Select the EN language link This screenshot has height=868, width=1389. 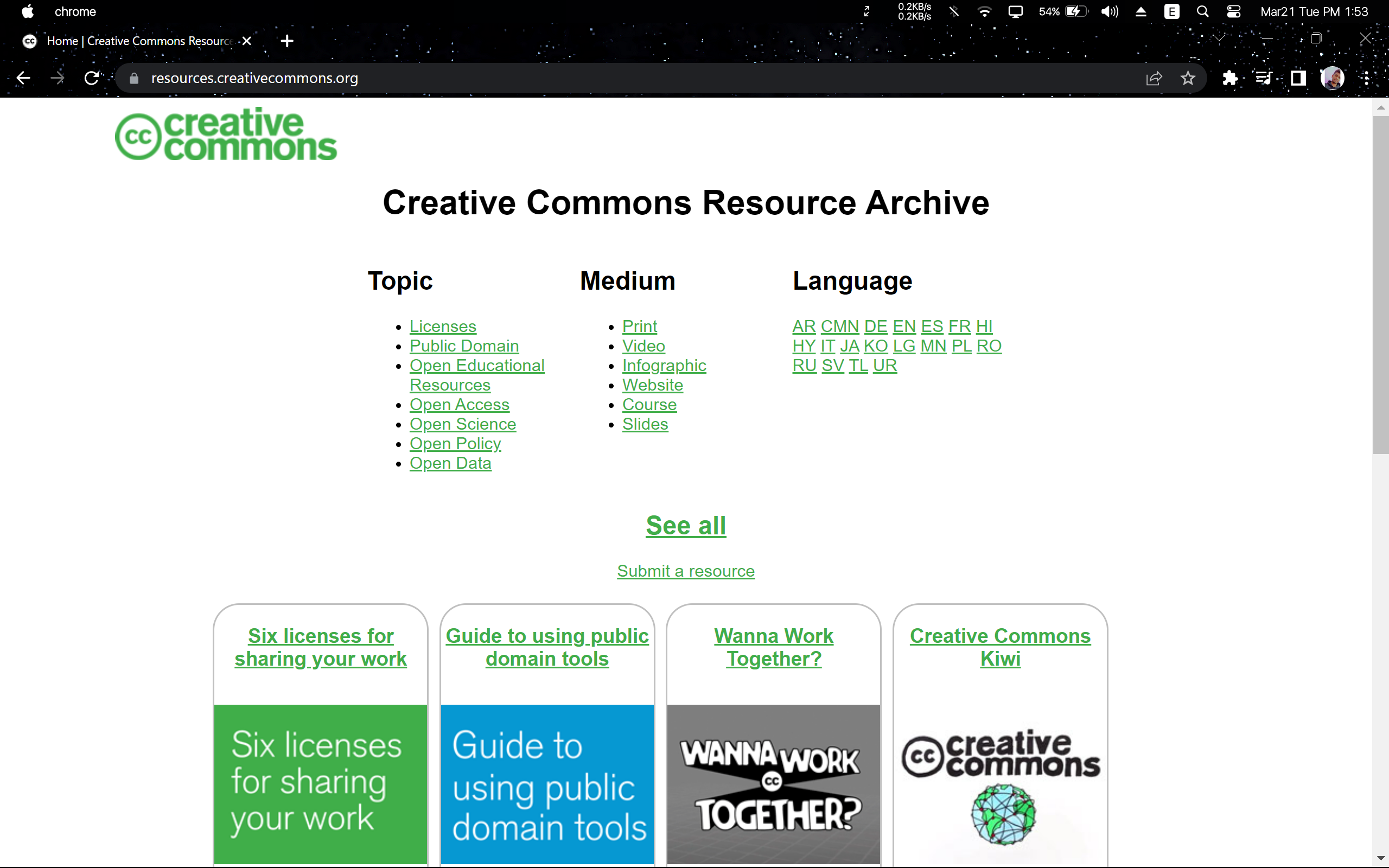(x=904, y=326)
